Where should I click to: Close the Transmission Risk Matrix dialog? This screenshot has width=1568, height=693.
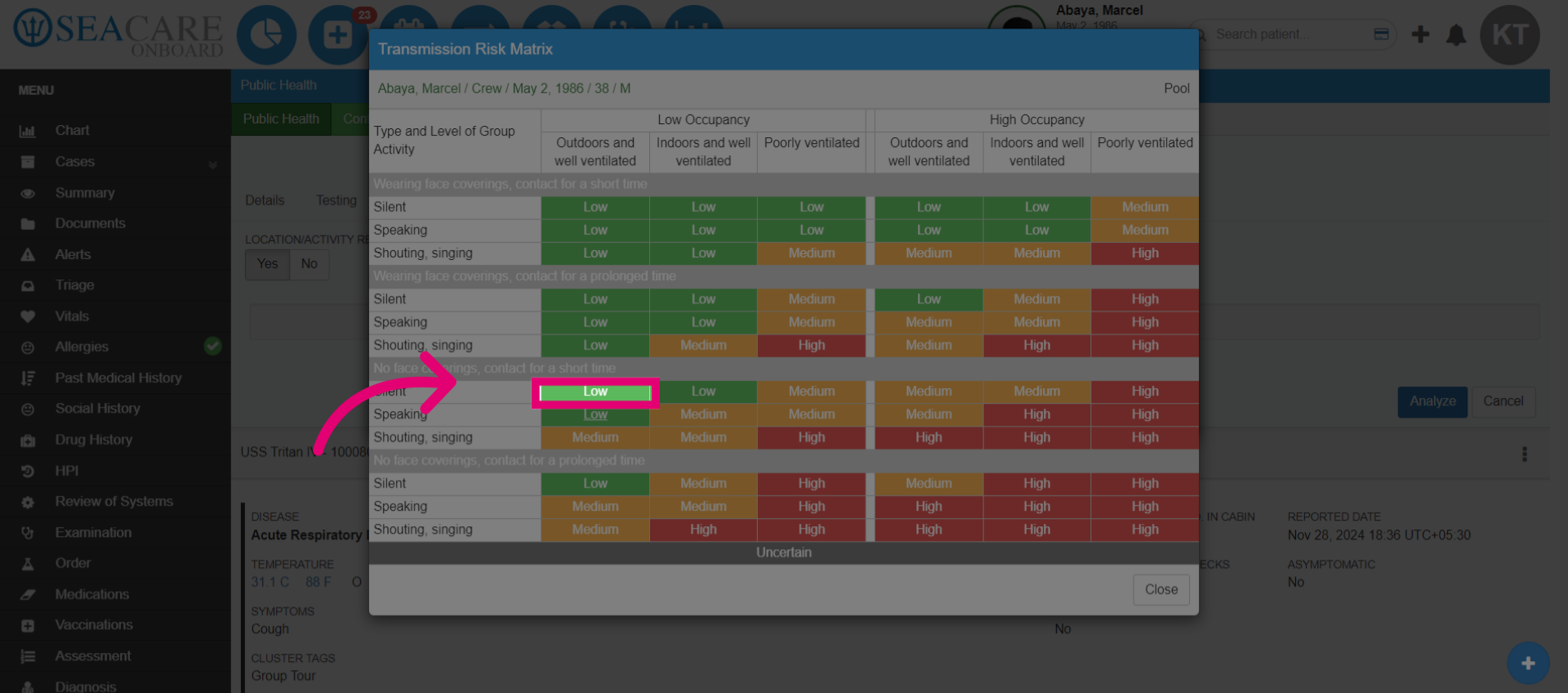(x=1160, y=589)
